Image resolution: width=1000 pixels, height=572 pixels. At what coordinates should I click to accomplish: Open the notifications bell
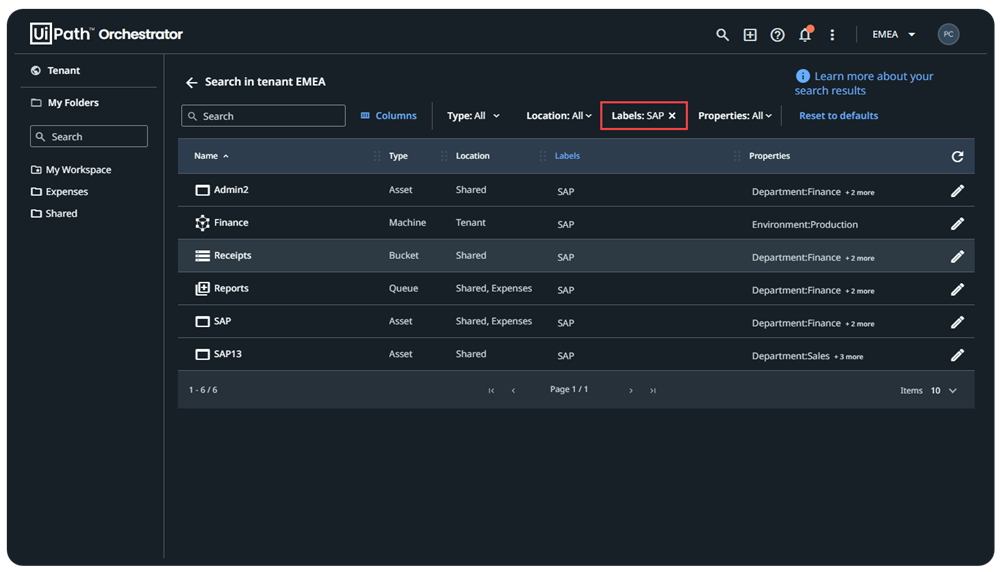tap(805, 35)
